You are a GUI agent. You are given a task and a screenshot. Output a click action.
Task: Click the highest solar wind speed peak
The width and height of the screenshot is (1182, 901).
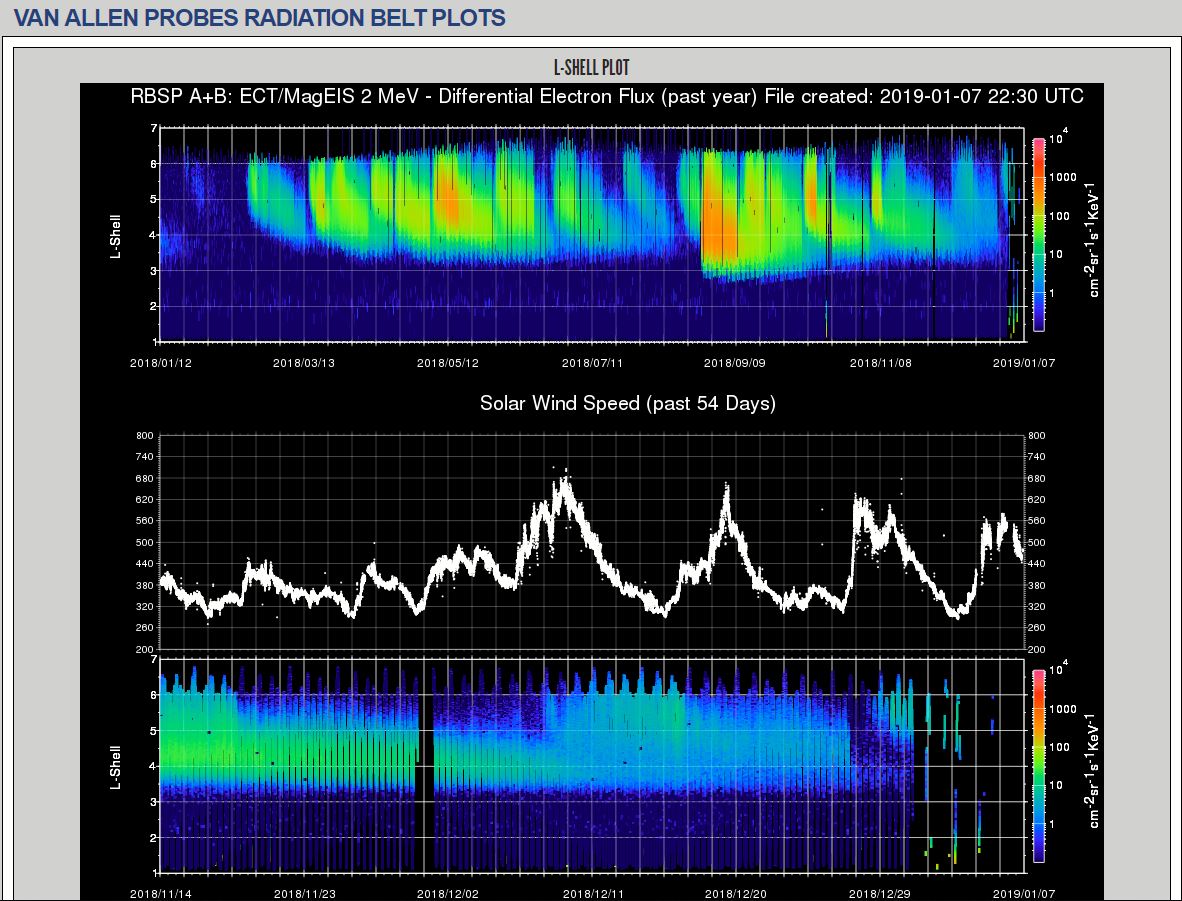565,482
